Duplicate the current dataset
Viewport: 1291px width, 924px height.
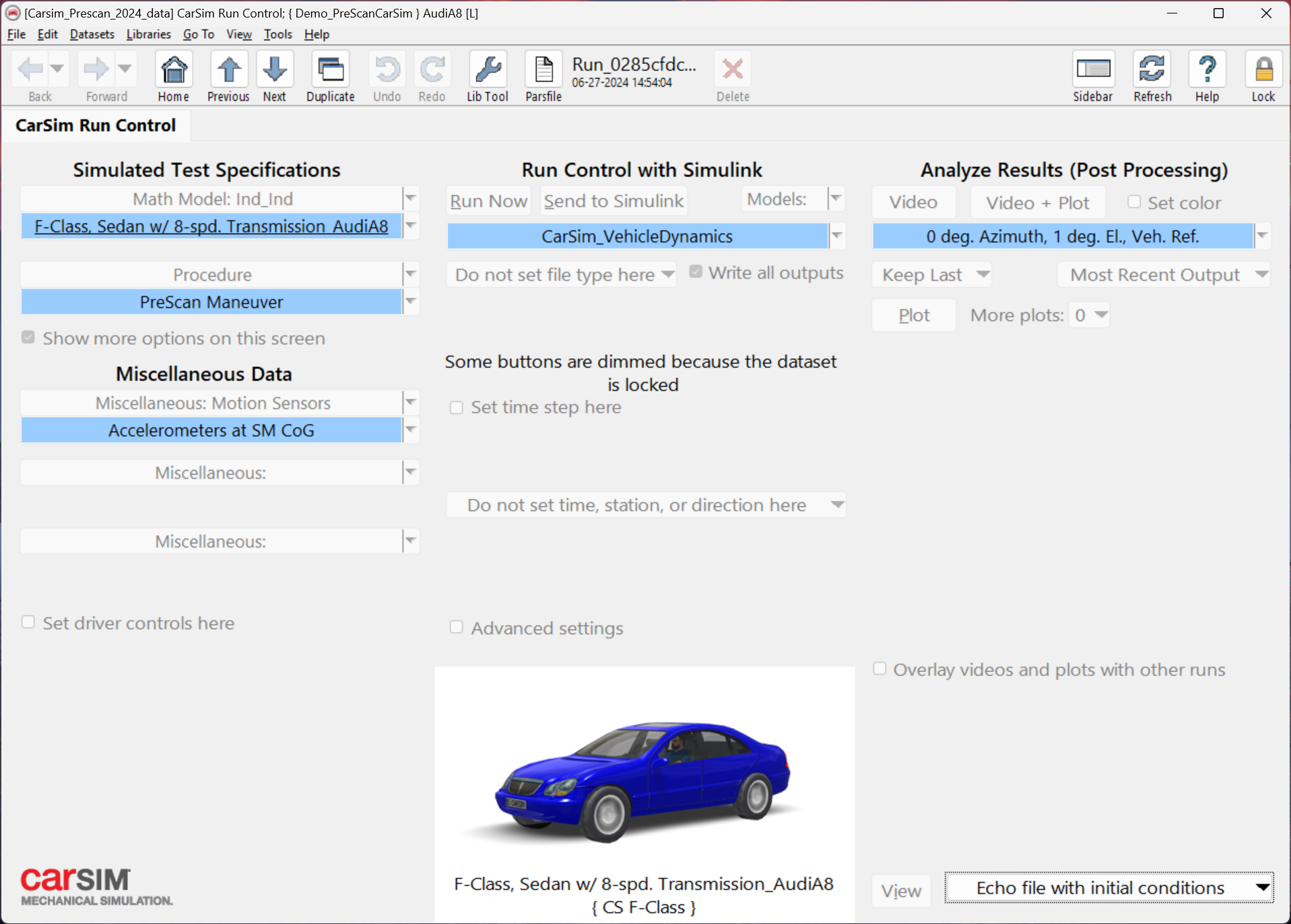coord(331,69)
